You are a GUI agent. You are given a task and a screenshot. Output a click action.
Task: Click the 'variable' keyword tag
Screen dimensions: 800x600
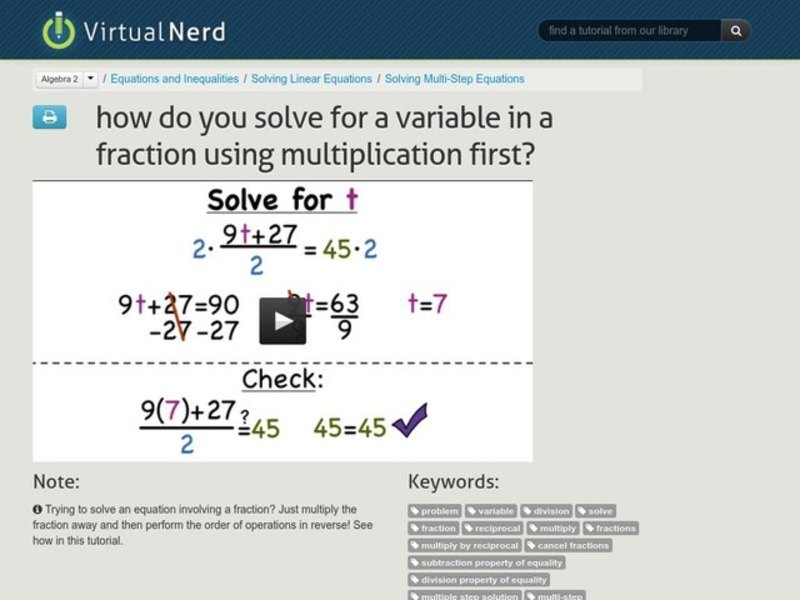(x=495, y=510)
